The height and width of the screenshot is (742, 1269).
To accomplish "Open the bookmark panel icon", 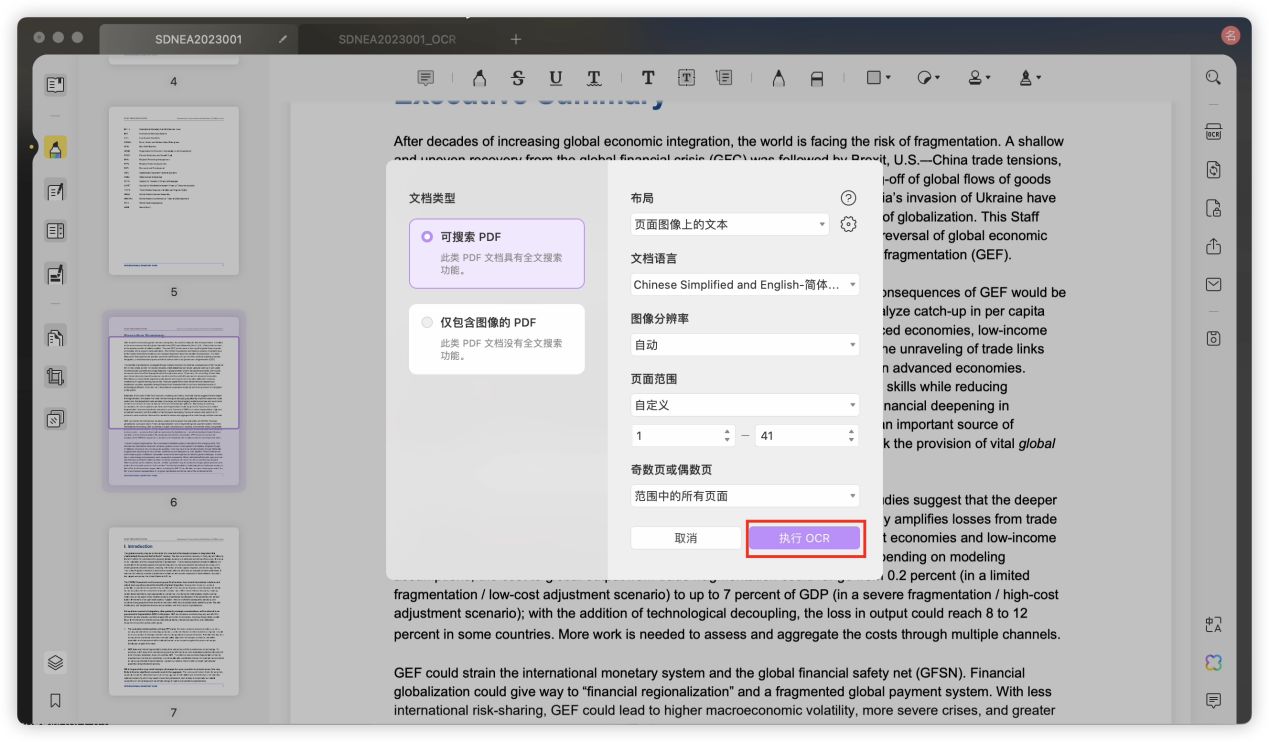I will coord(55,700).
